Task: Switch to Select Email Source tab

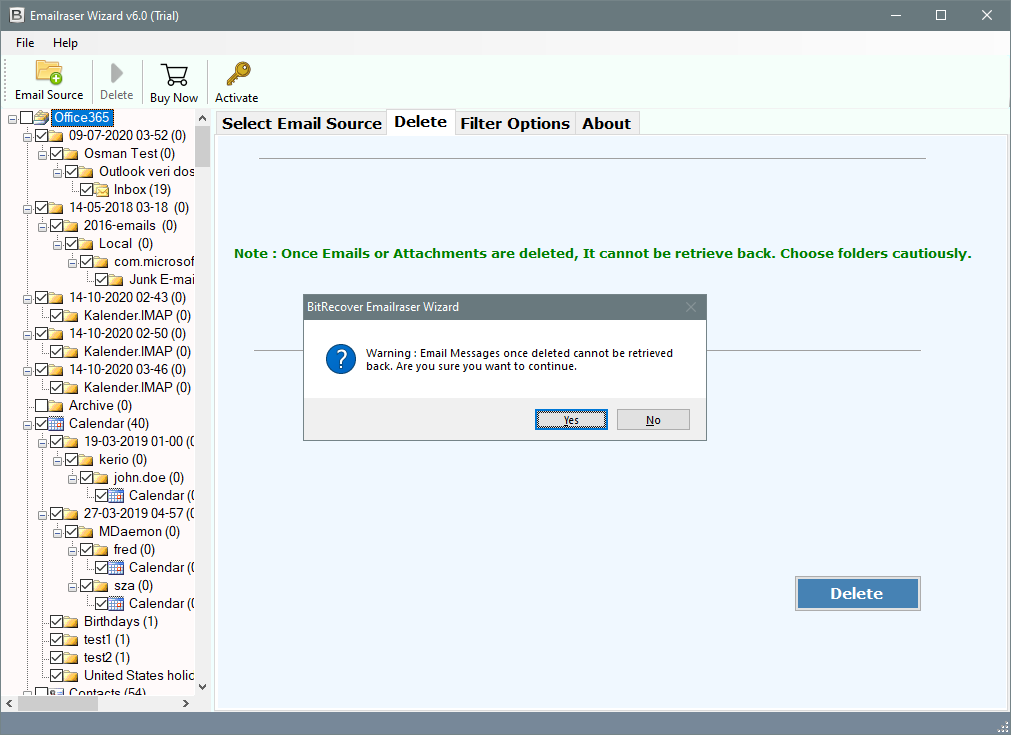Action: [302, 123]
